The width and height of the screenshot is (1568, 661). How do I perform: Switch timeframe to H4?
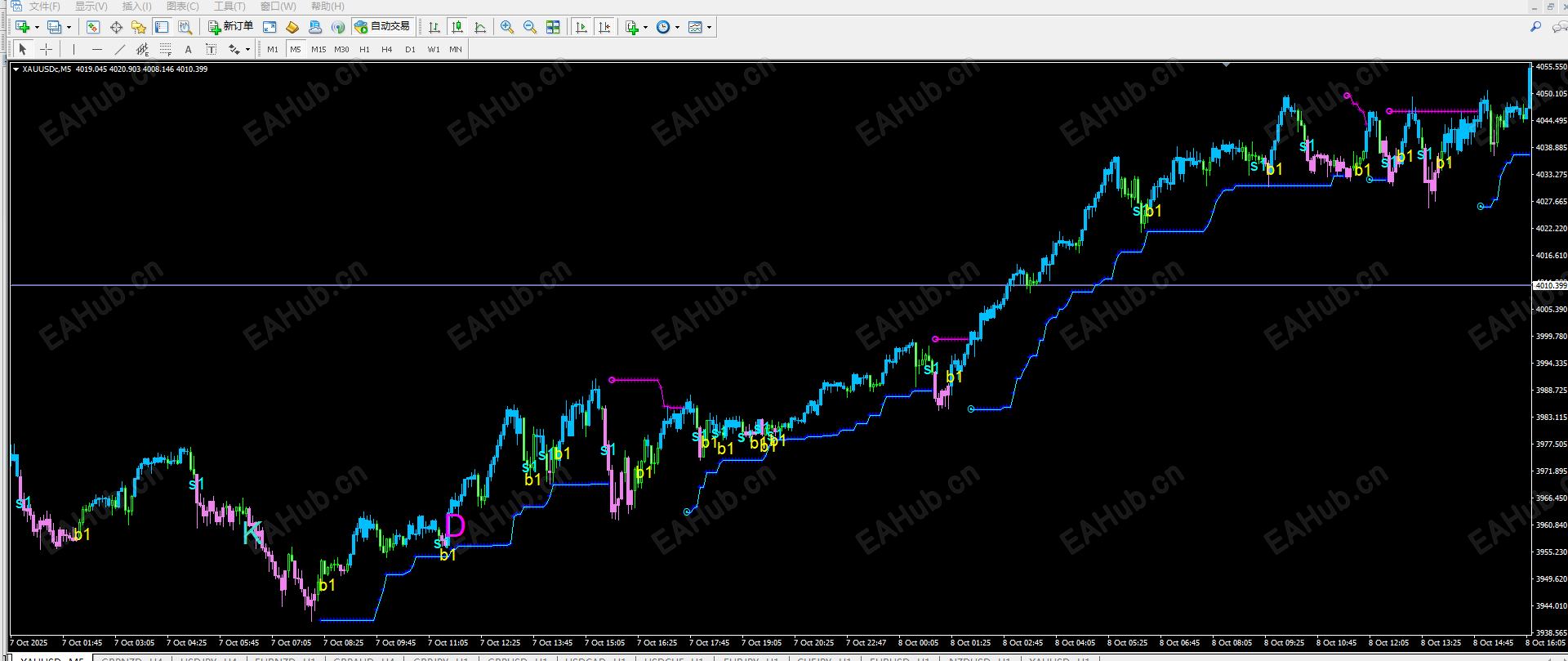387,50
